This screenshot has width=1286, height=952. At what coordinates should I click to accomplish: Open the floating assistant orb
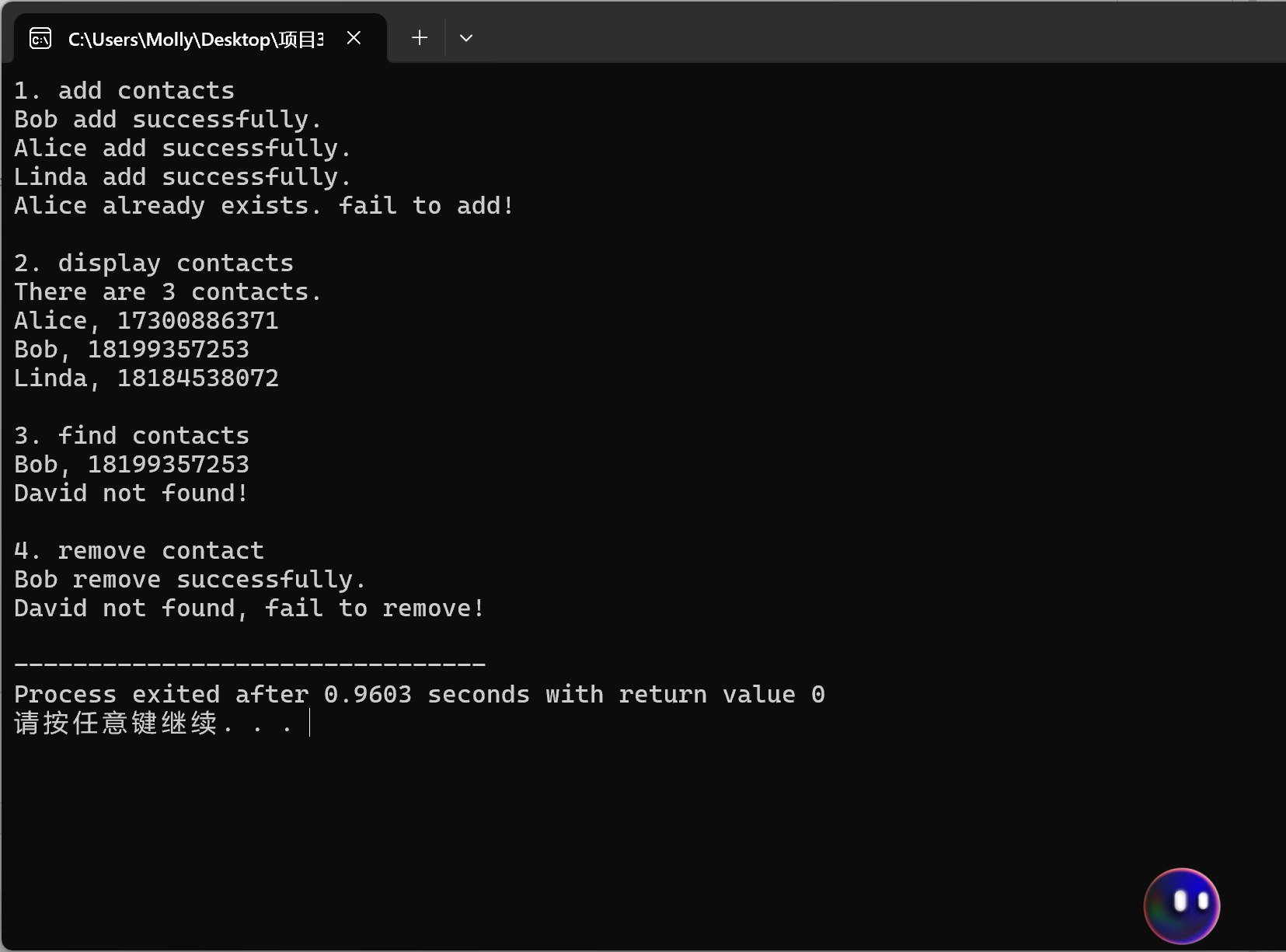[1182, 905]
